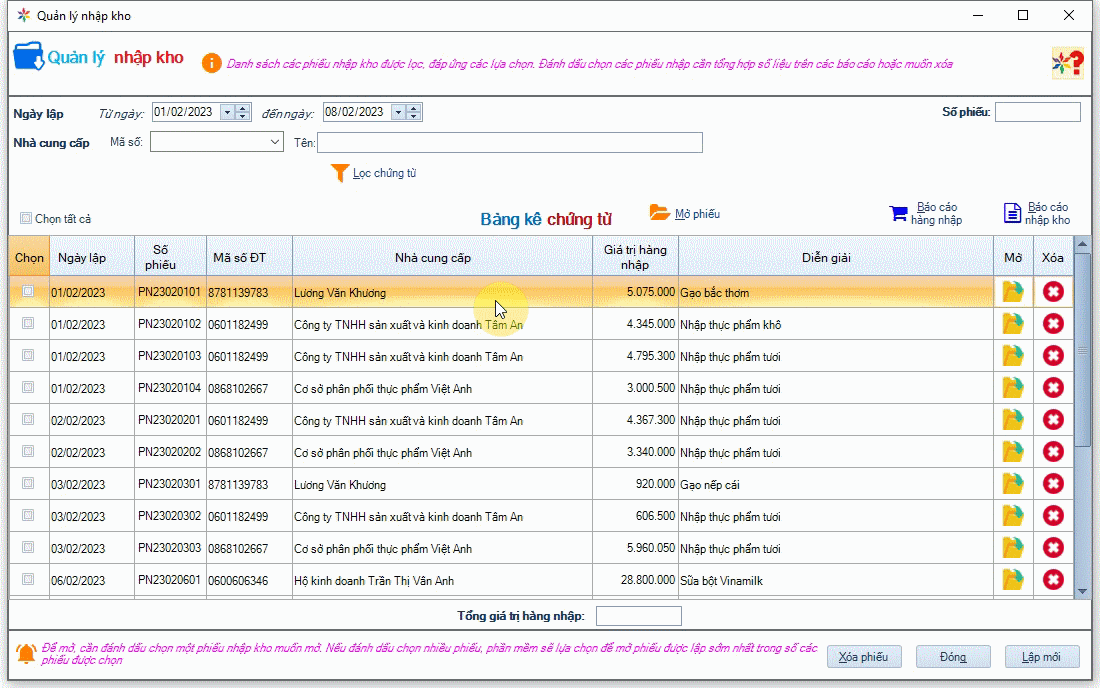The height and width of the screenshot is (688, 1100).
Task: Open receipt PN23020101 using its Mở icon
Action: click(1013, 292)
